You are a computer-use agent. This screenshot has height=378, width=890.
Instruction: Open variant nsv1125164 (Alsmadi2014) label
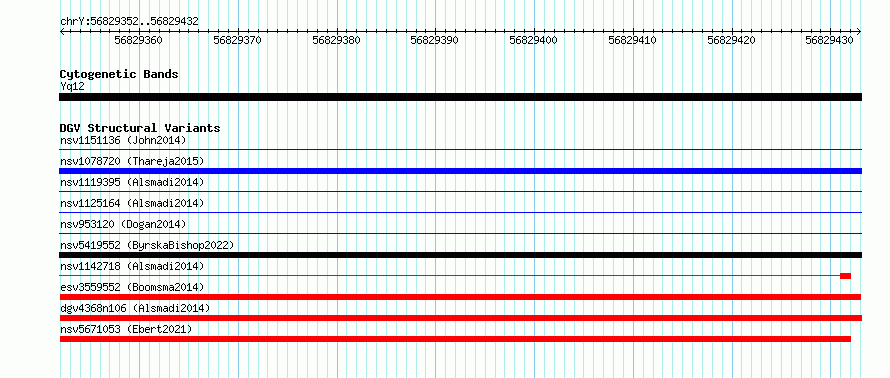(x=132, y=203)
